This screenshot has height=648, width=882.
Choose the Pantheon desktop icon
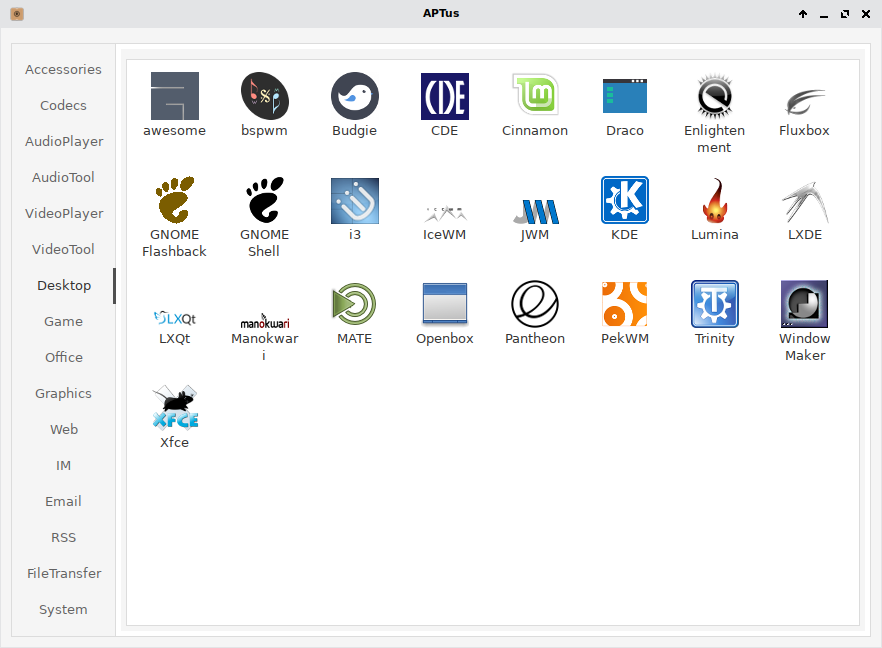click(535, 304)
